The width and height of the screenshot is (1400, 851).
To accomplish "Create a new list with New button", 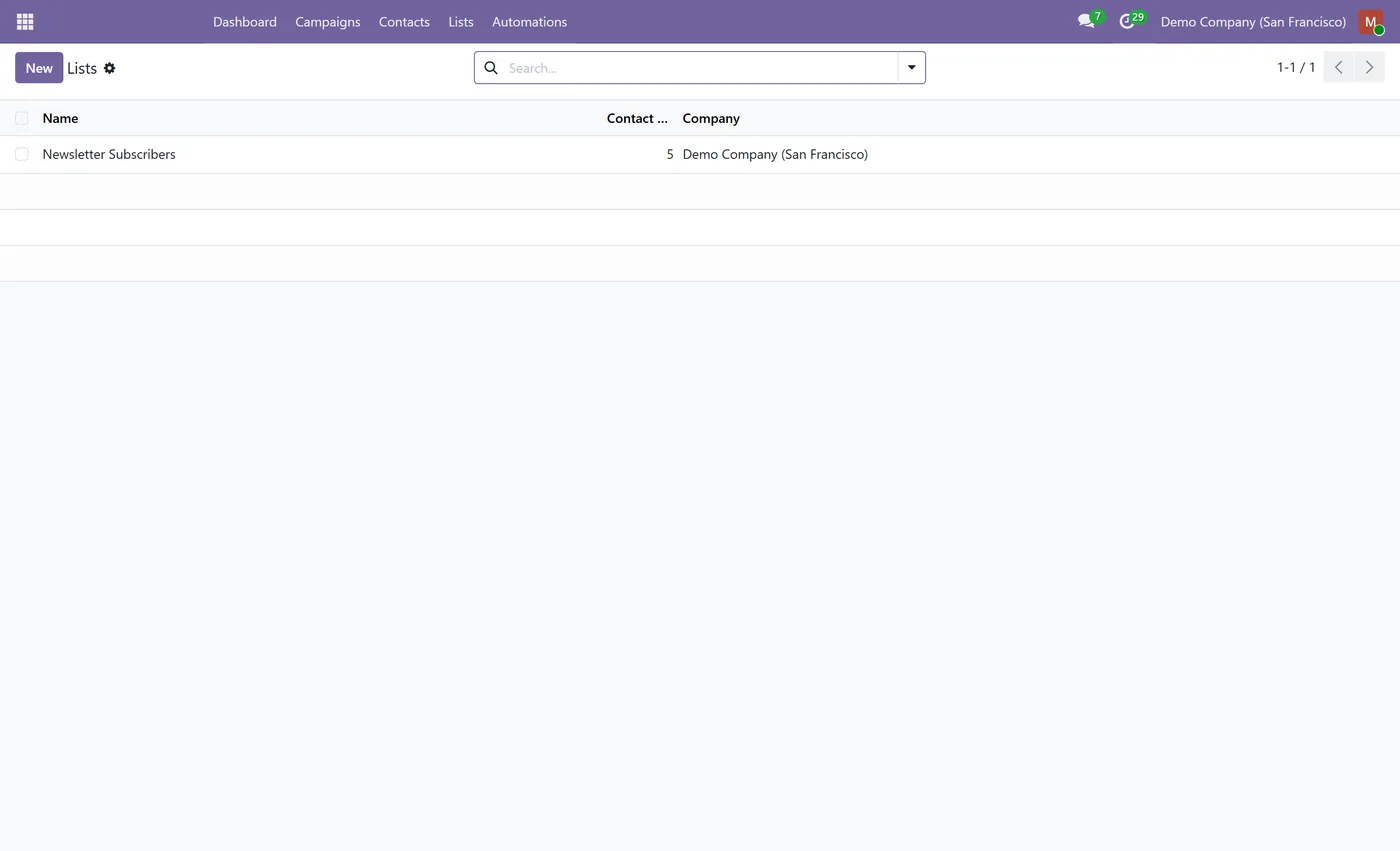I will point(39,68).
